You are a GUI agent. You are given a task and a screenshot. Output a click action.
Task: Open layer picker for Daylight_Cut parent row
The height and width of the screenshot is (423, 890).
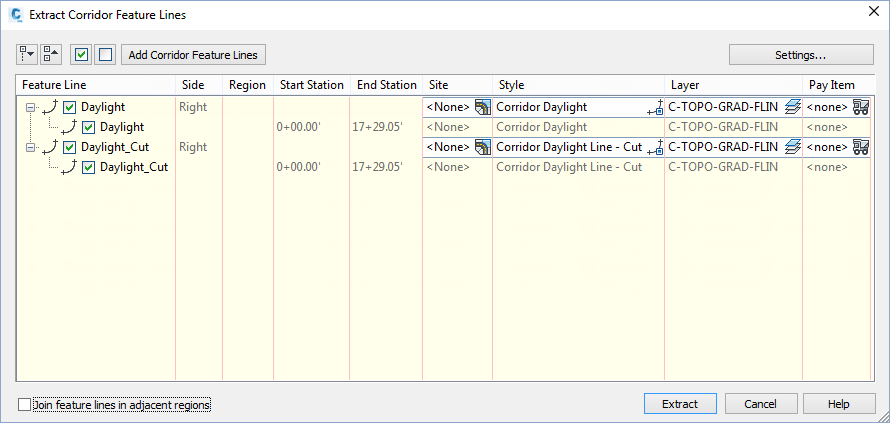[x=793, y=147]
